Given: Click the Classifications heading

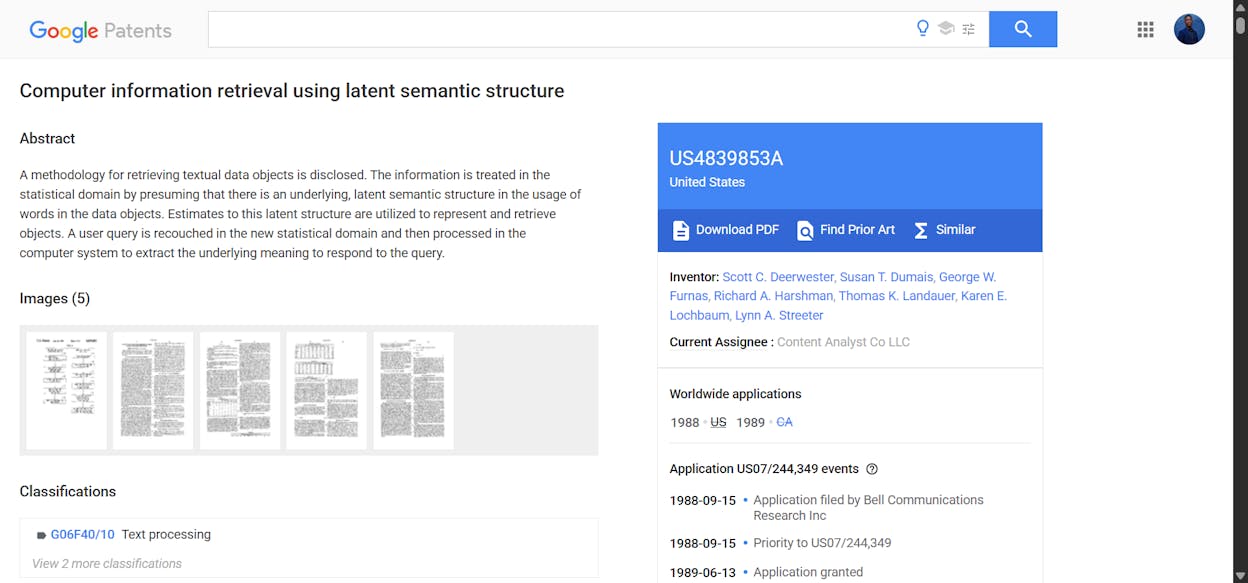Looking at the screenshot, I should [68, 491].
